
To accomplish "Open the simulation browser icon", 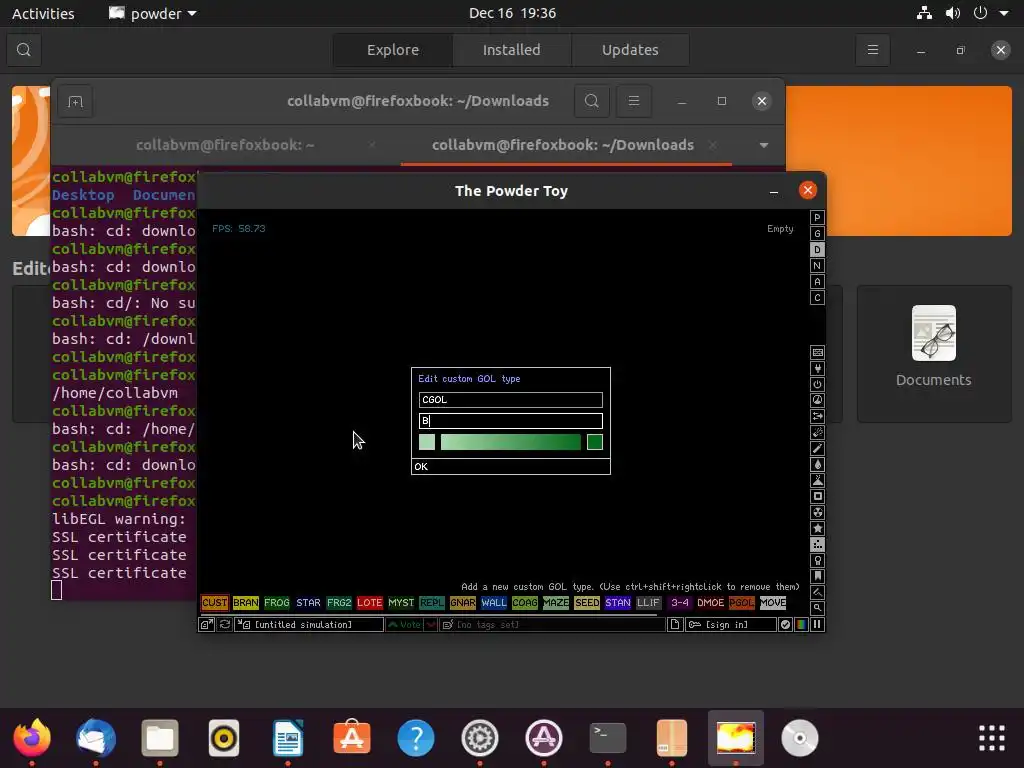I will 206,625.
